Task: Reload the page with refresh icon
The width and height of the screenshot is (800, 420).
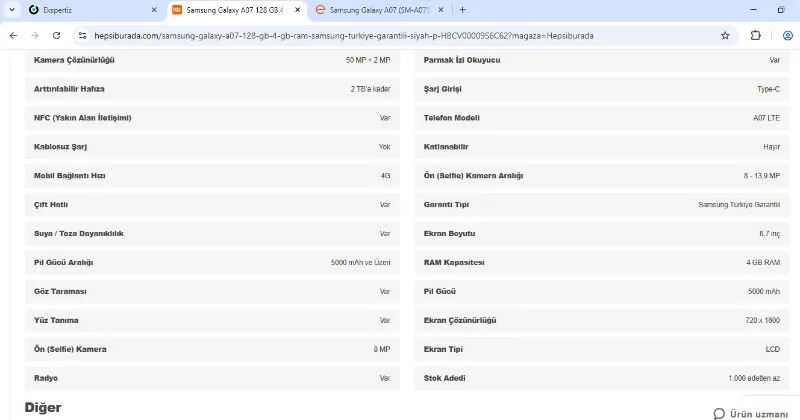Action: tap(57, 36)
